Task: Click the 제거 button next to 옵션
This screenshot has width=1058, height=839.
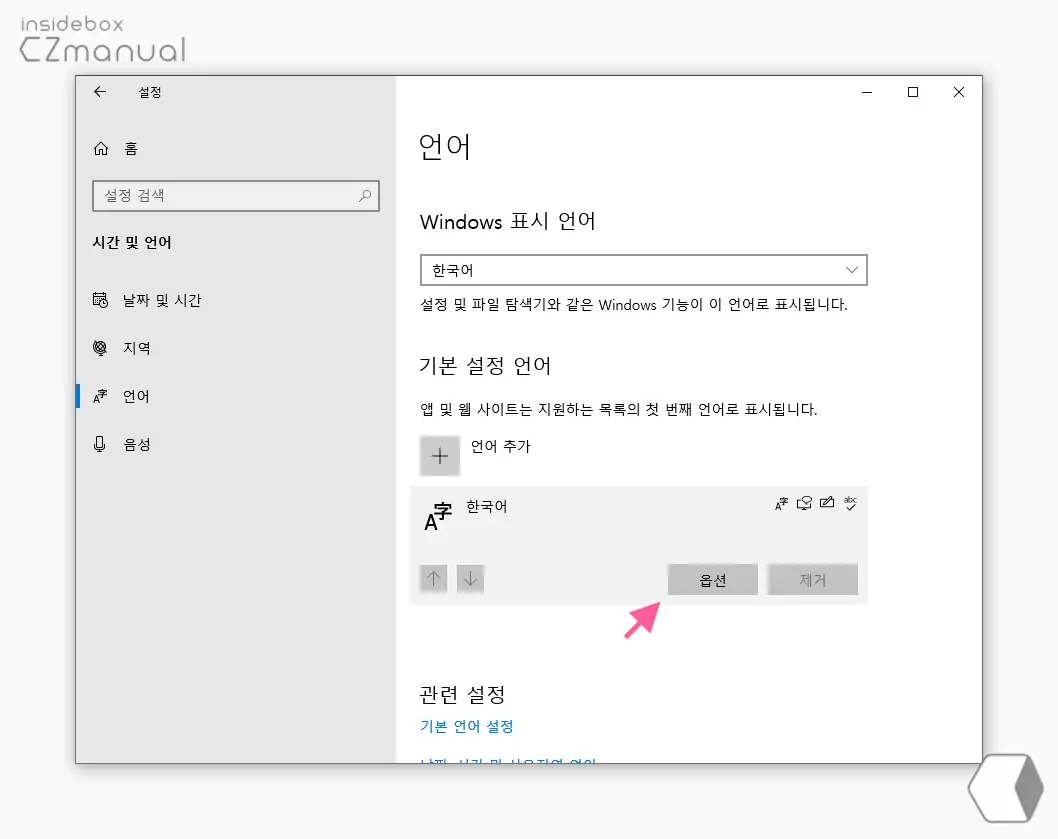Action: pos(812,579)
